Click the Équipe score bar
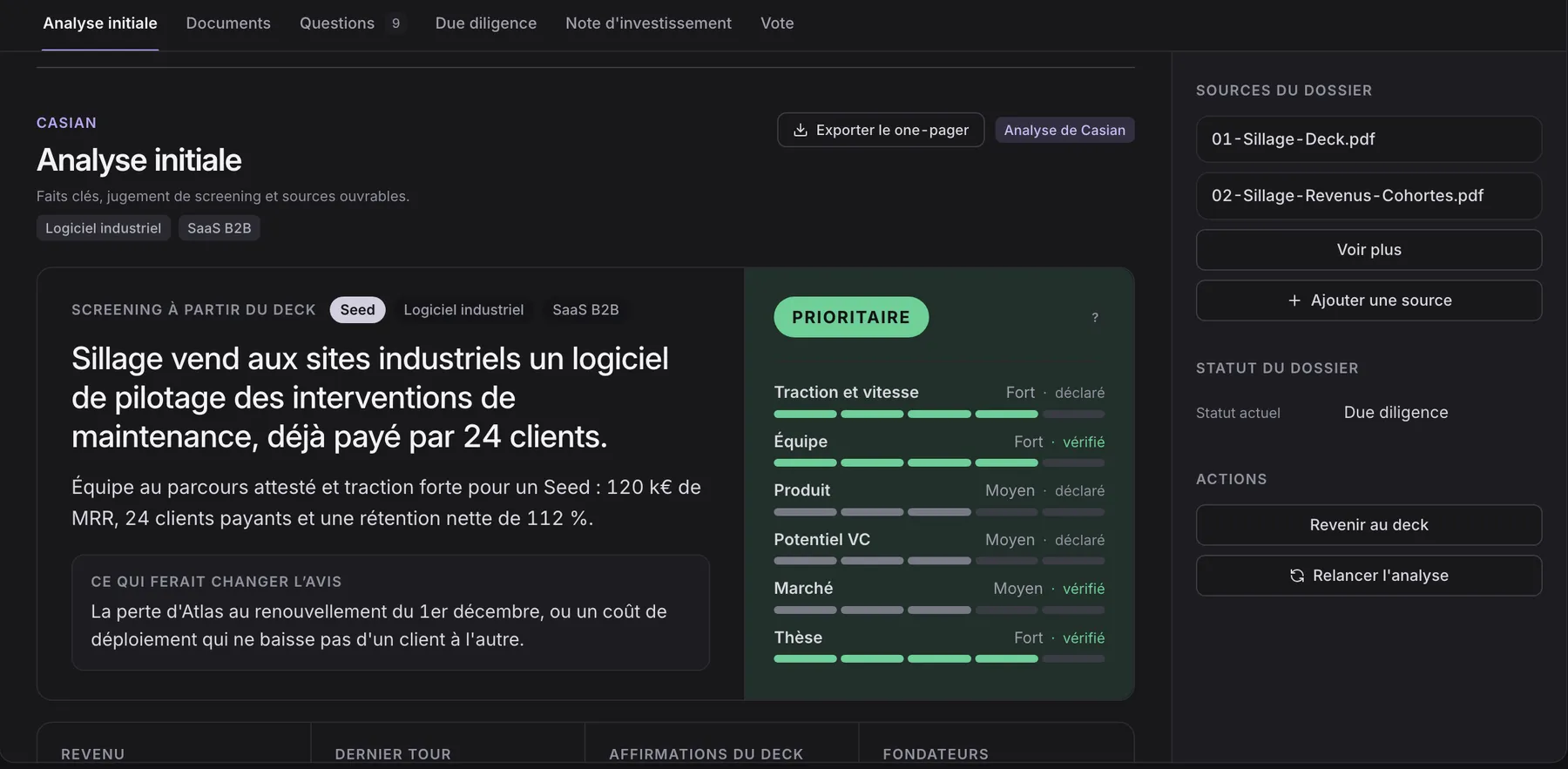 click(x=939, y=462)
